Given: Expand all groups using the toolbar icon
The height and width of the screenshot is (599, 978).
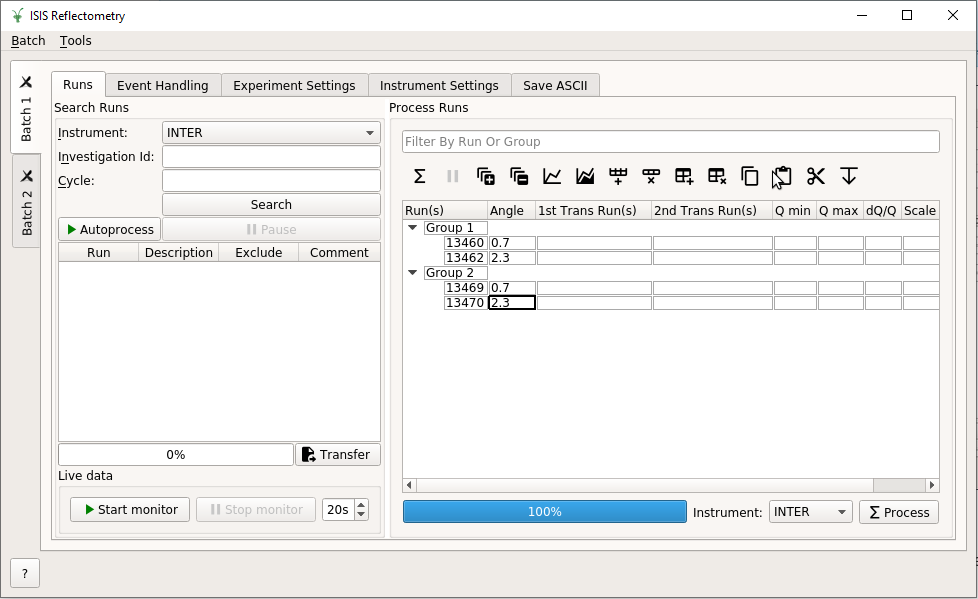Looking at the screenshot, I should pos(486,176).
